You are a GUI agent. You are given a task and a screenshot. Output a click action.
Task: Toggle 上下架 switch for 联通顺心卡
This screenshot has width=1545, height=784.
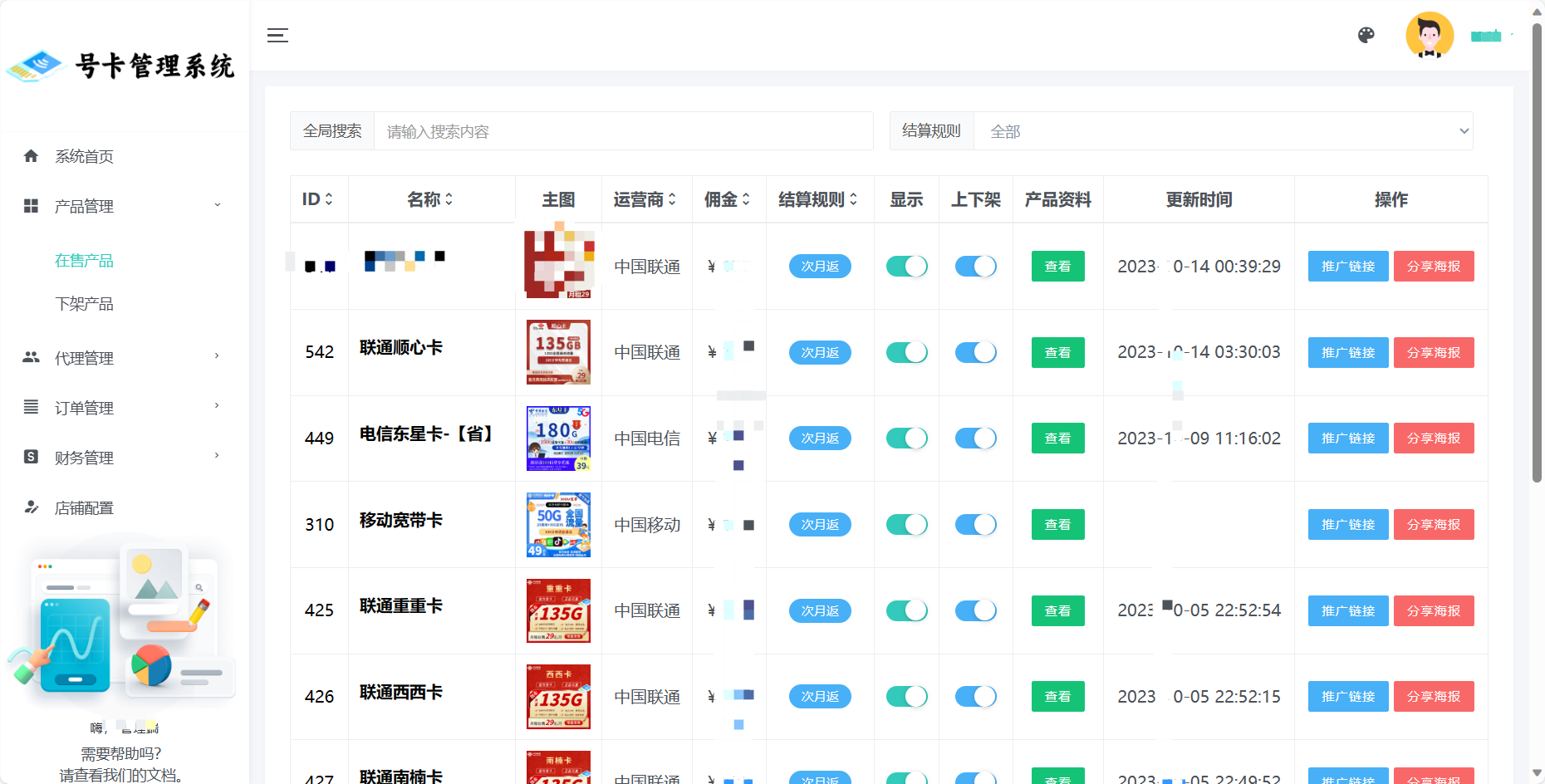975,352
